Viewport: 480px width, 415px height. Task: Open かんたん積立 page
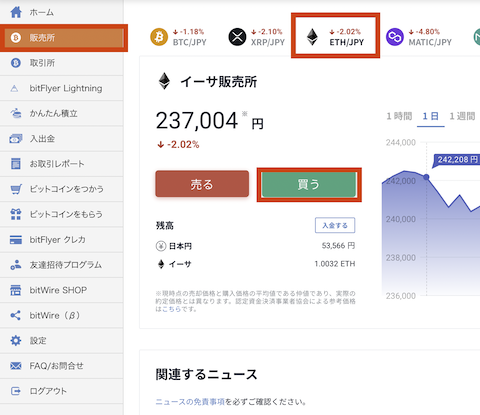(62, 113)
